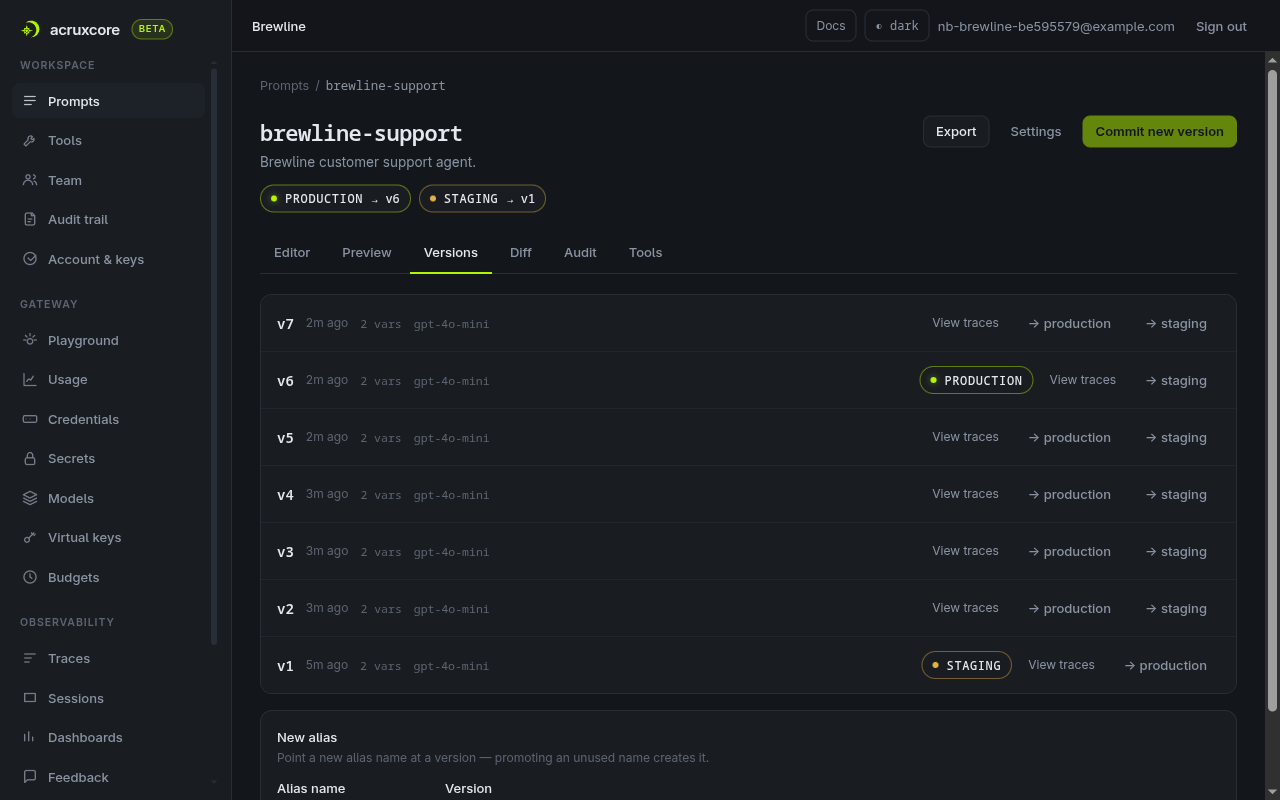This screenshot has height=800, width=1280.
Task: Click Sign out
Action: (1221, 27)
